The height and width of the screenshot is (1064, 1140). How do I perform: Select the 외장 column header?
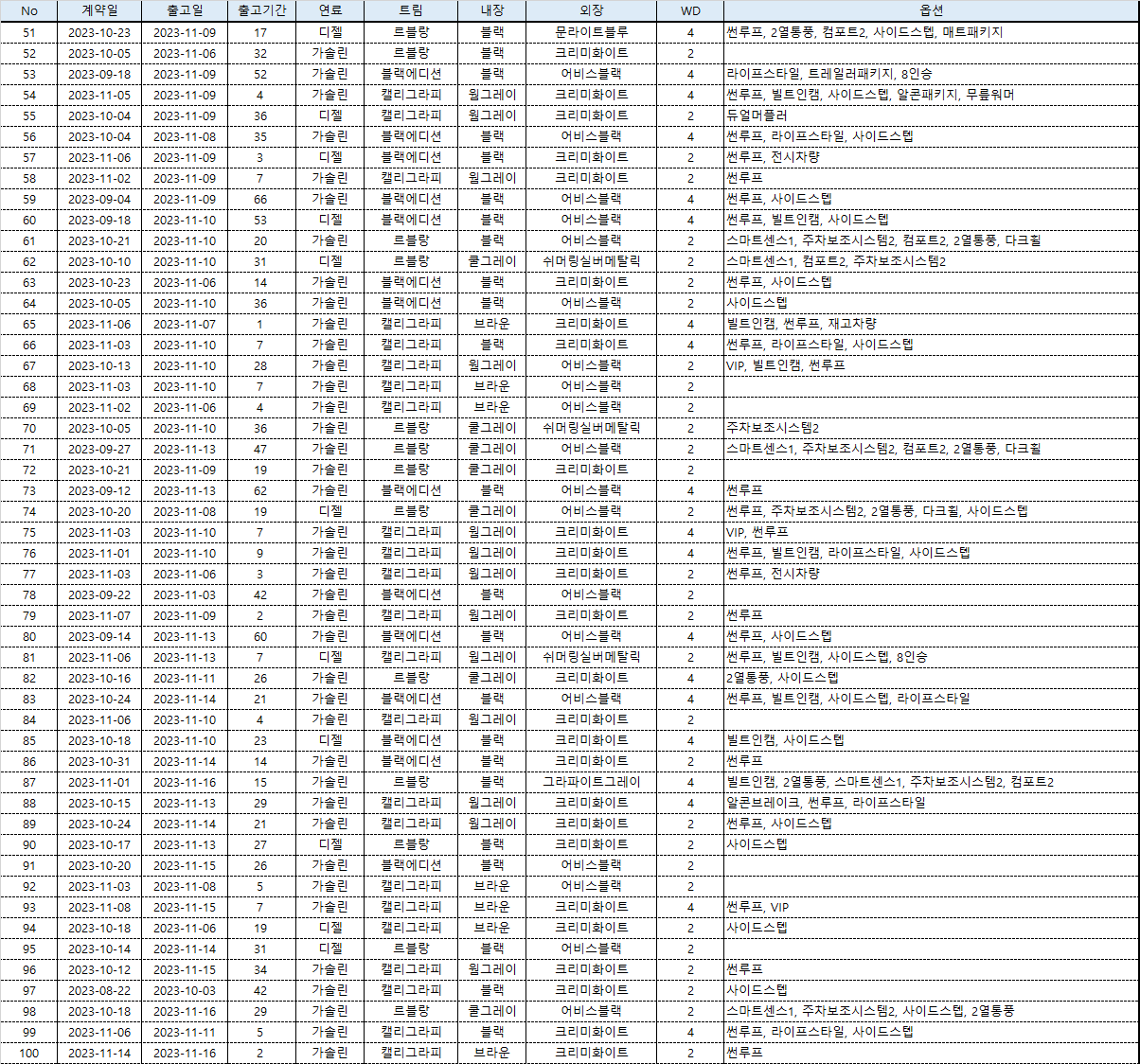tap(591, 11)
